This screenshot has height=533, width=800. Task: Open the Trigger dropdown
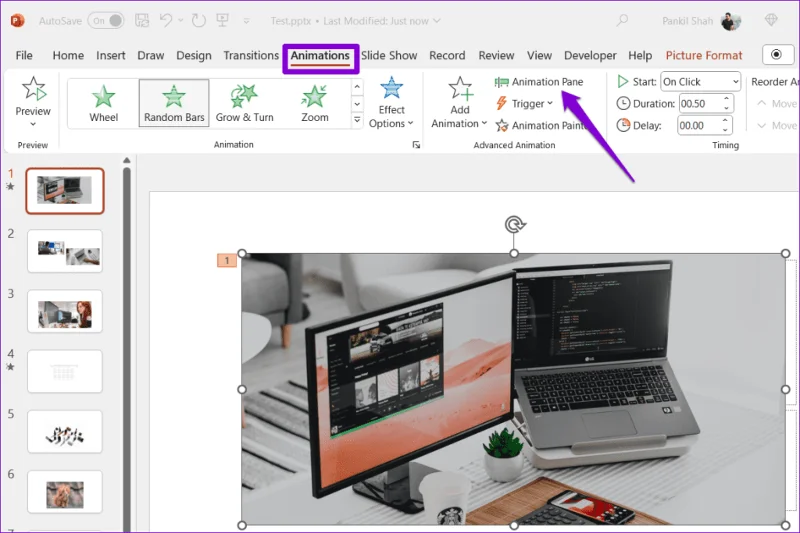[524, 104]
